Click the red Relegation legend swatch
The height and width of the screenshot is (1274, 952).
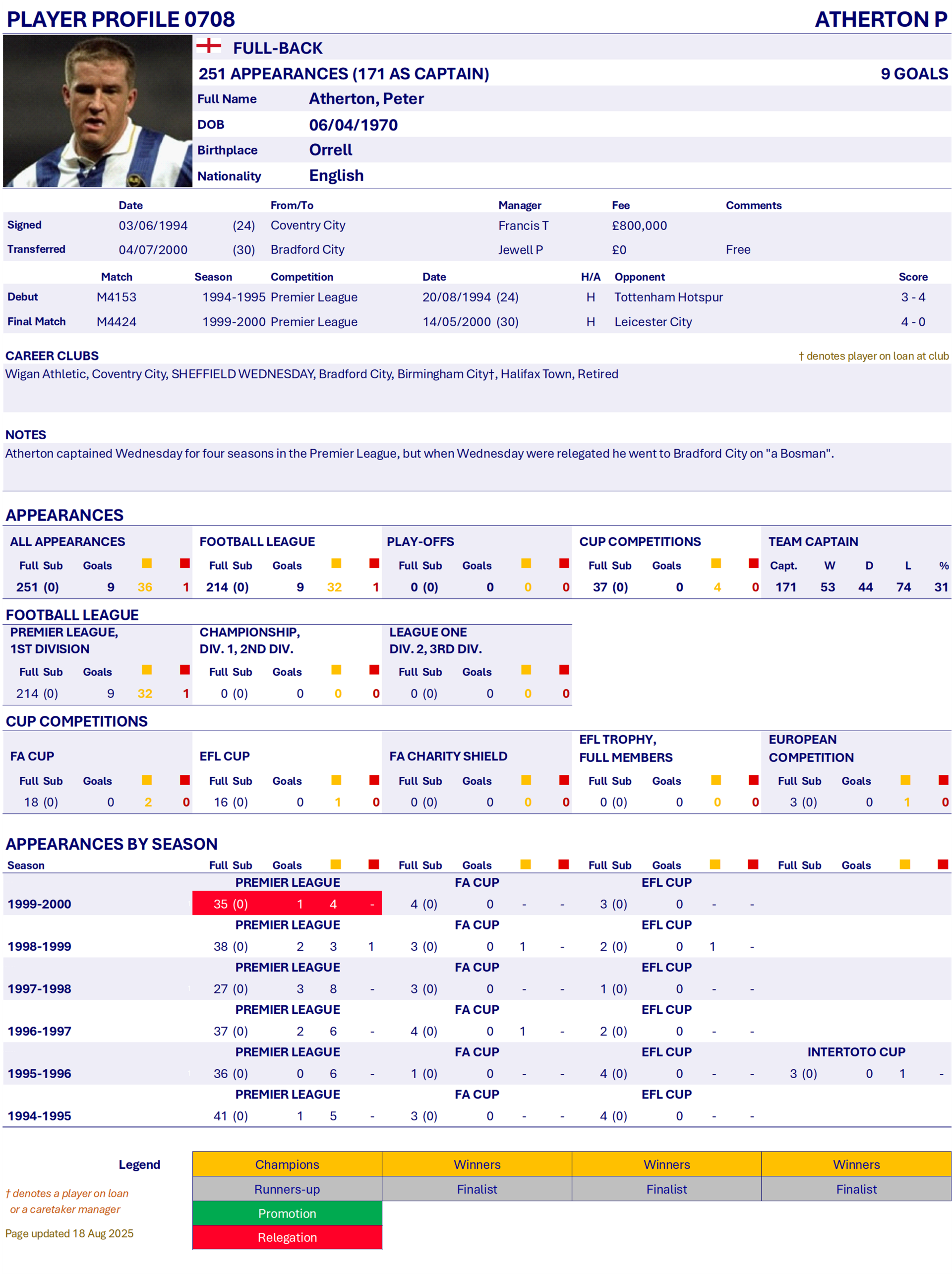[287, 1237]
